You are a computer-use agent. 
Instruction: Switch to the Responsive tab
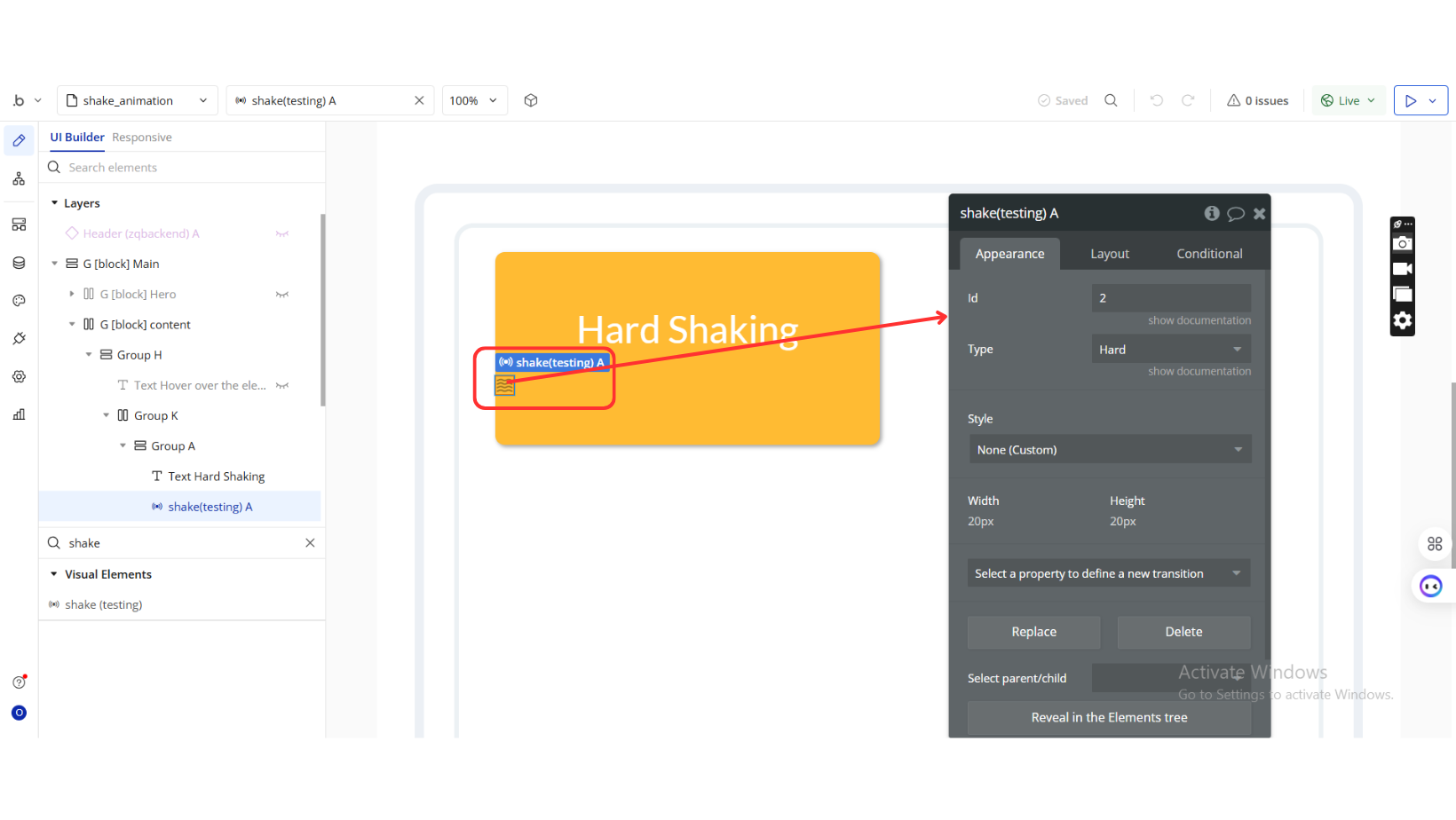pos(142,138)
